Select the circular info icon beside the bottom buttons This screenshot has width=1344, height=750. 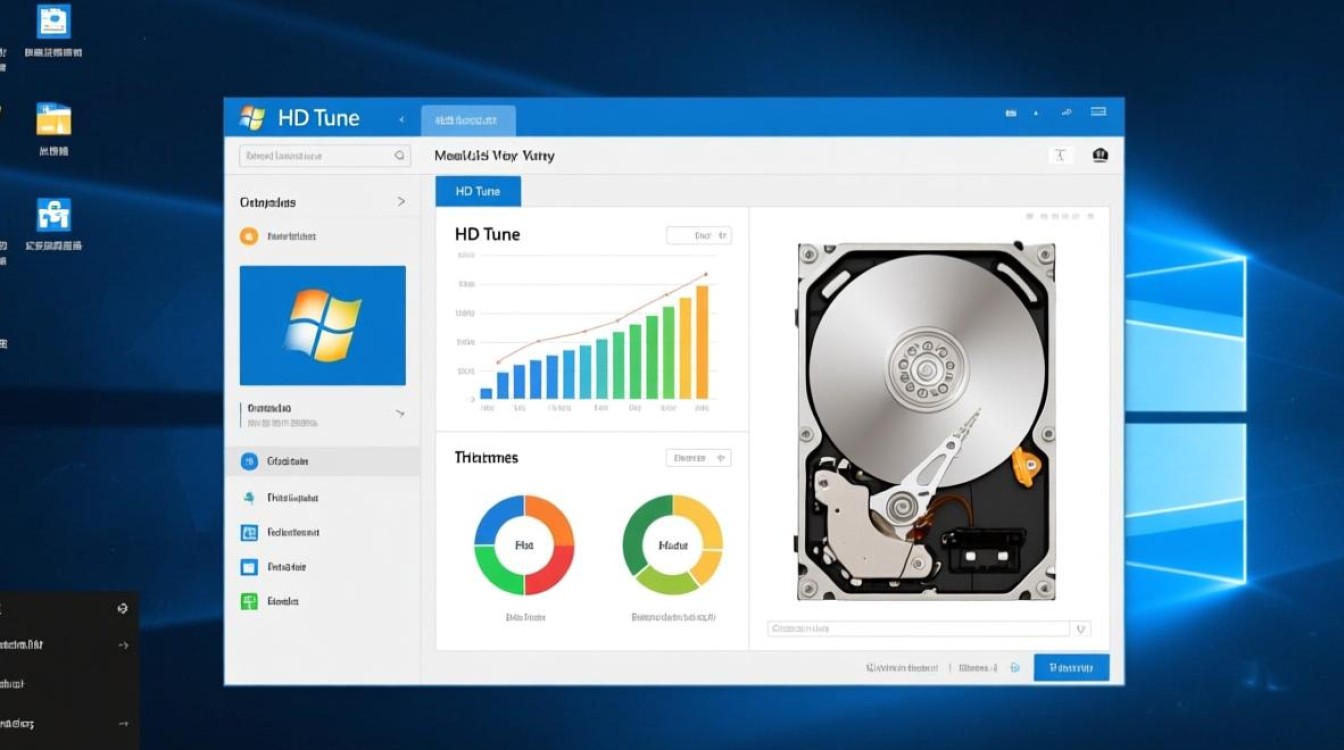pyautogui.click(x=1016, y=666)
